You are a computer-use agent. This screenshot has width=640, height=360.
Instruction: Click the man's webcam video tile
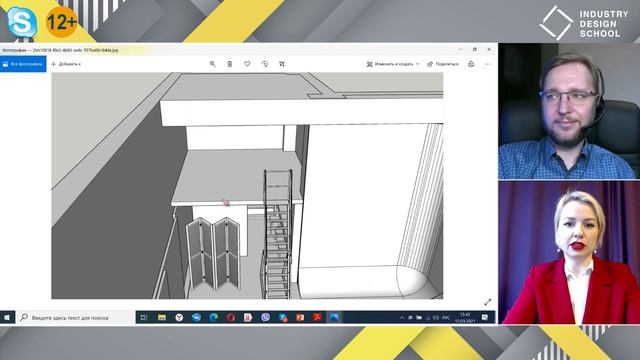569,111
